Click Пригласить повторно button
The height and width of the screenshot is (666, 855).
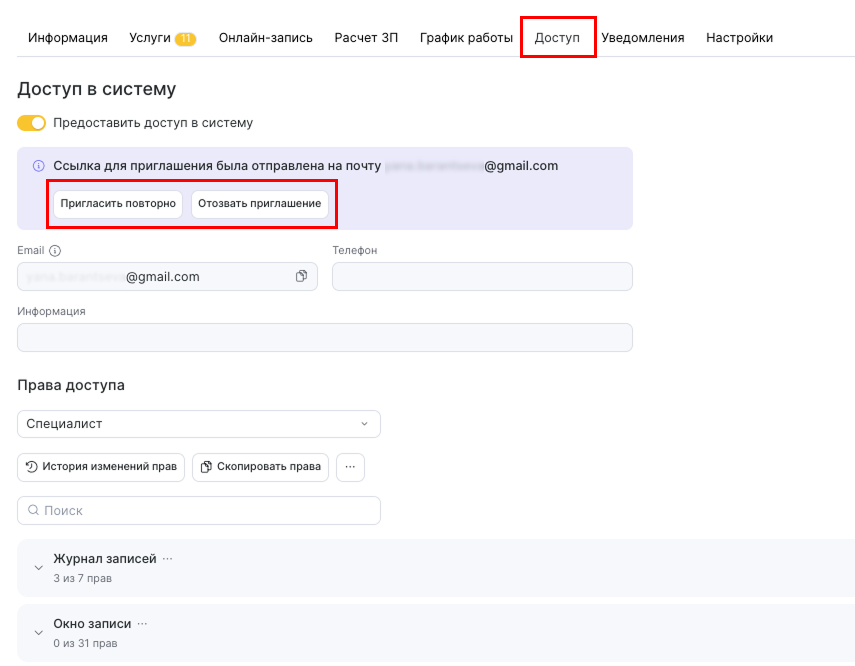[x=118, y=204]
